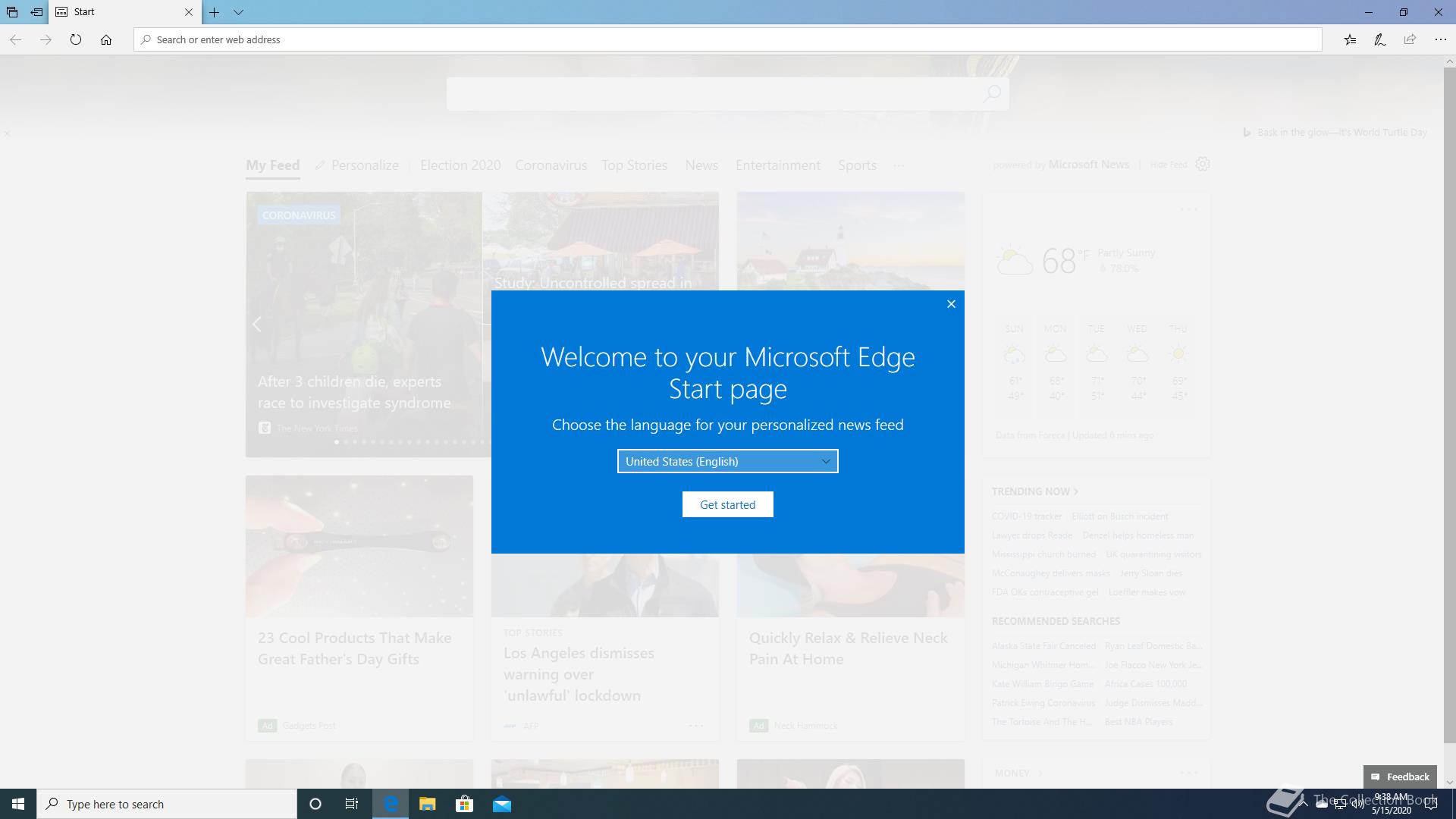Open Mail app from the taskbar
This screenshot has width=1456, height=819.
(502, 804)
